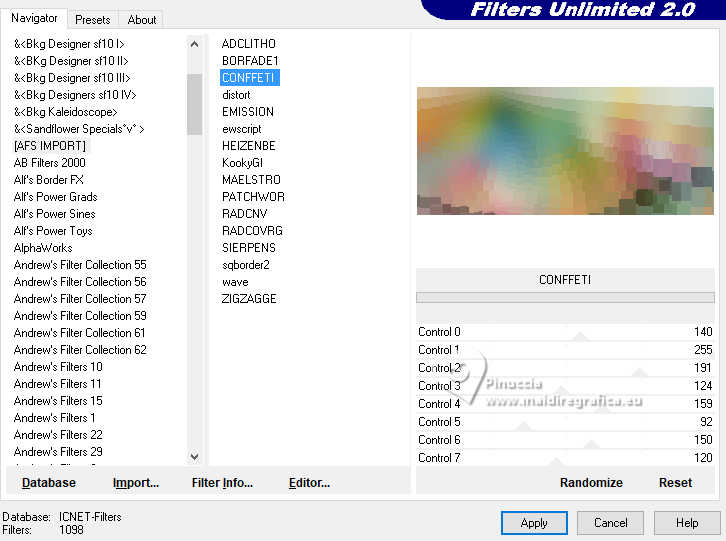726x541 pixels.
Task: Select the KookyGI filter
Action: [242, 163]
